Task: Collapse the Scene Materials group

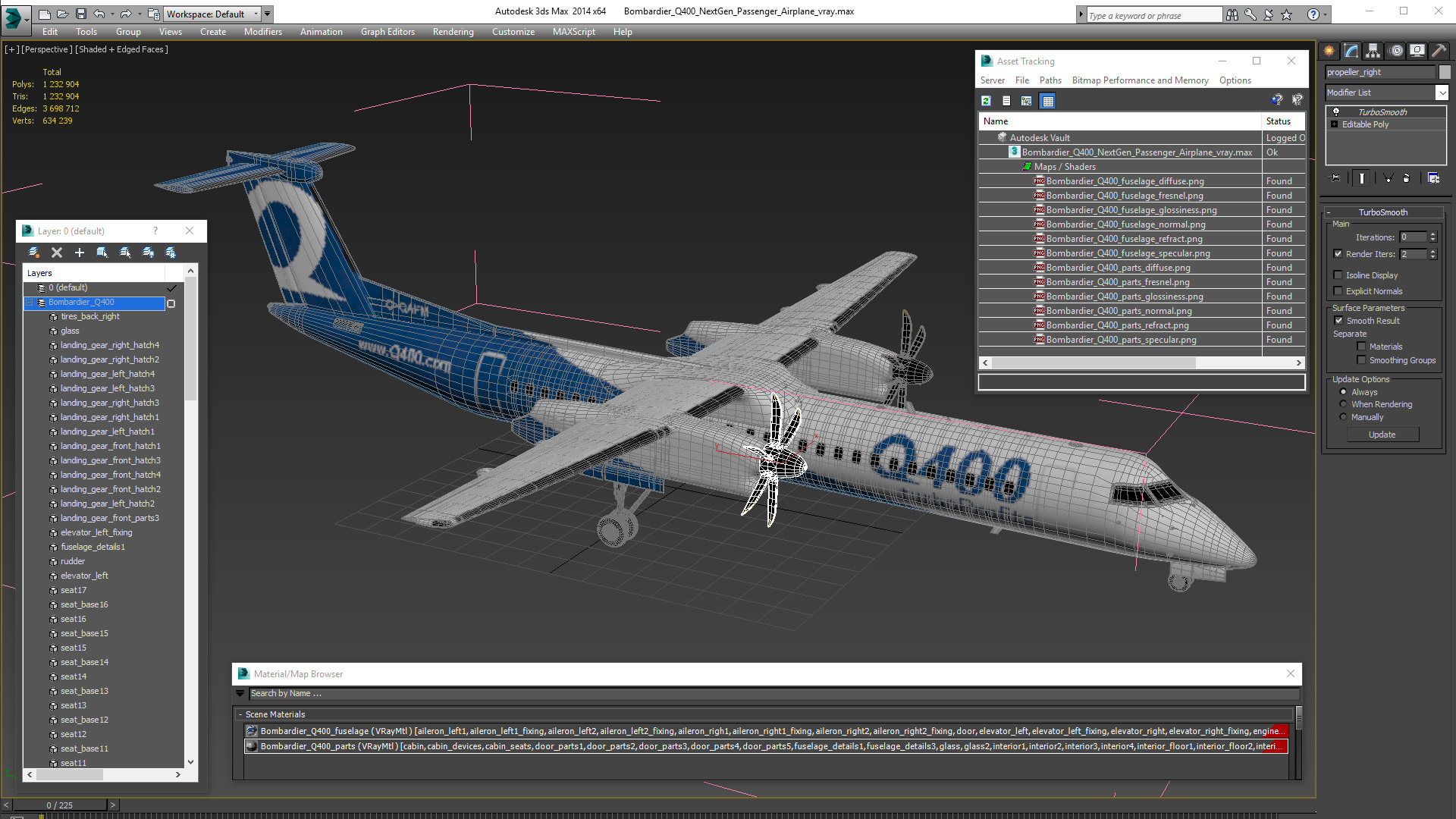Action: (x=240, y=714)
